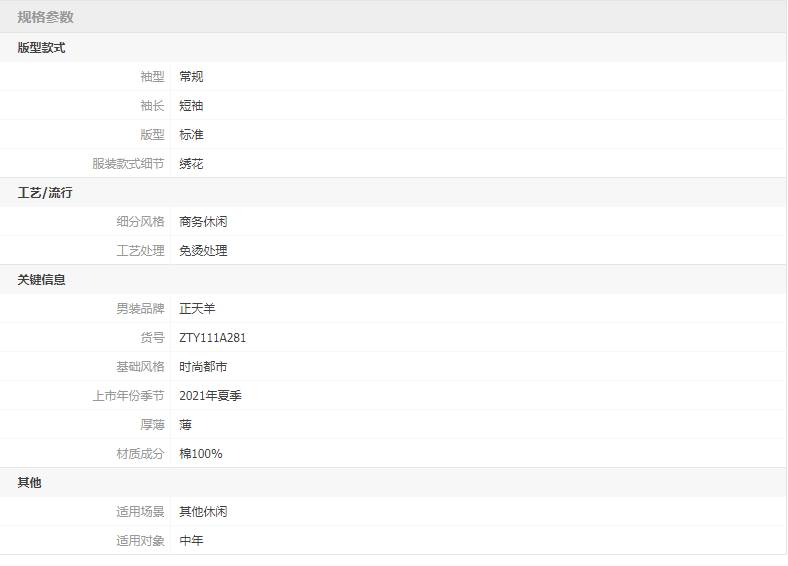Select the 短袖 sleeve length value
788x566 pixels.
[x=191, y=105]
